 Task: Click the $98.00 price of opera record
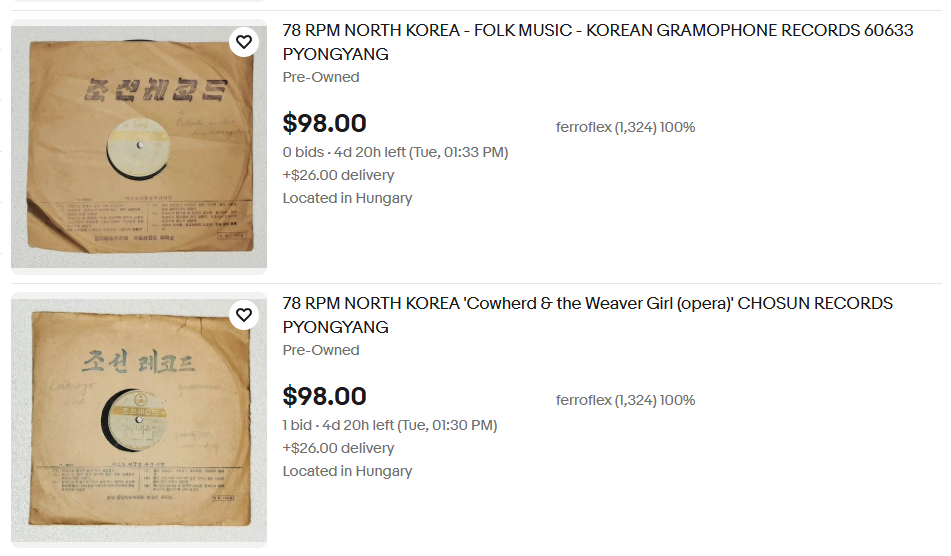pyautogui.click(x=324, y=396)
